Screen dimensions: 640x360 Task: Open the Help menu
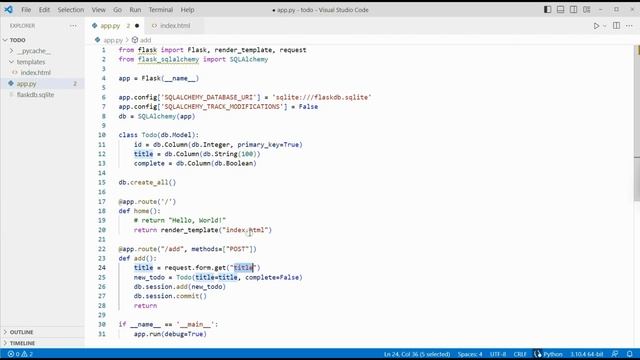[187, 10]
